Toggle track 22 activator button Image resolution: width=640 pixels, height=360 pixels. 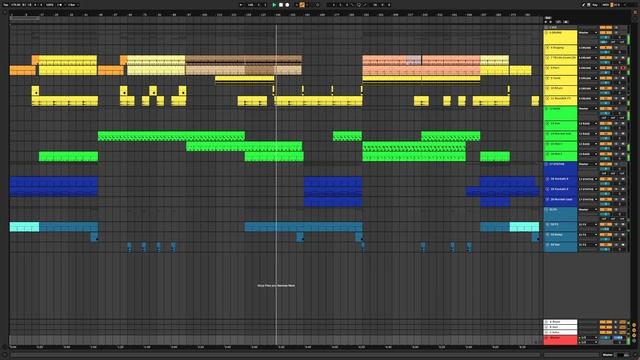[x=606, y=224]
